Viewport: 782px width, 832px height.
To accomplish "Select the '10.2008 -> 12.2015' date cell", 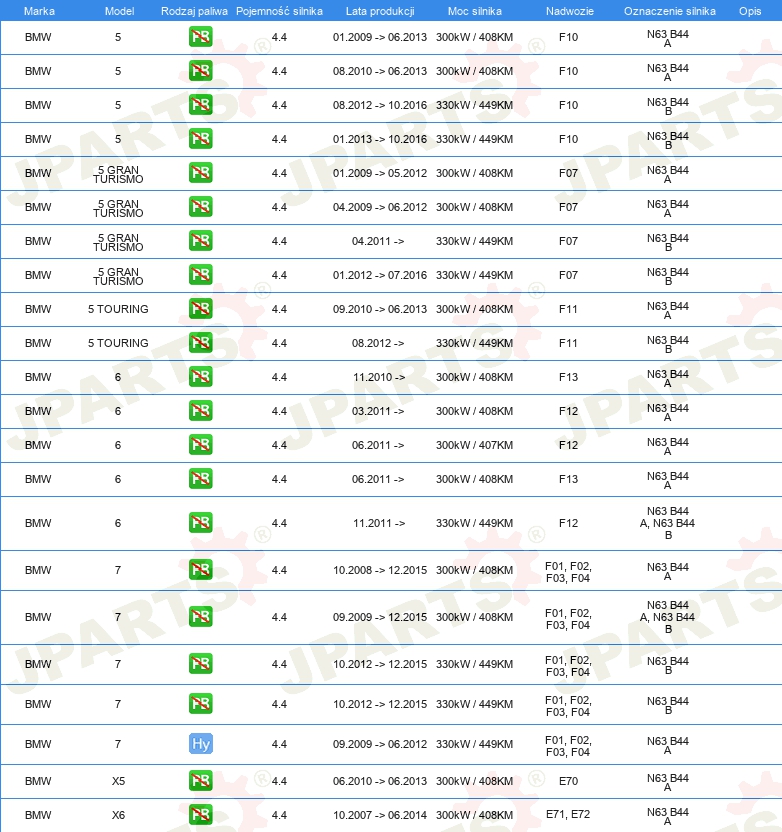I will coord(380,570).
